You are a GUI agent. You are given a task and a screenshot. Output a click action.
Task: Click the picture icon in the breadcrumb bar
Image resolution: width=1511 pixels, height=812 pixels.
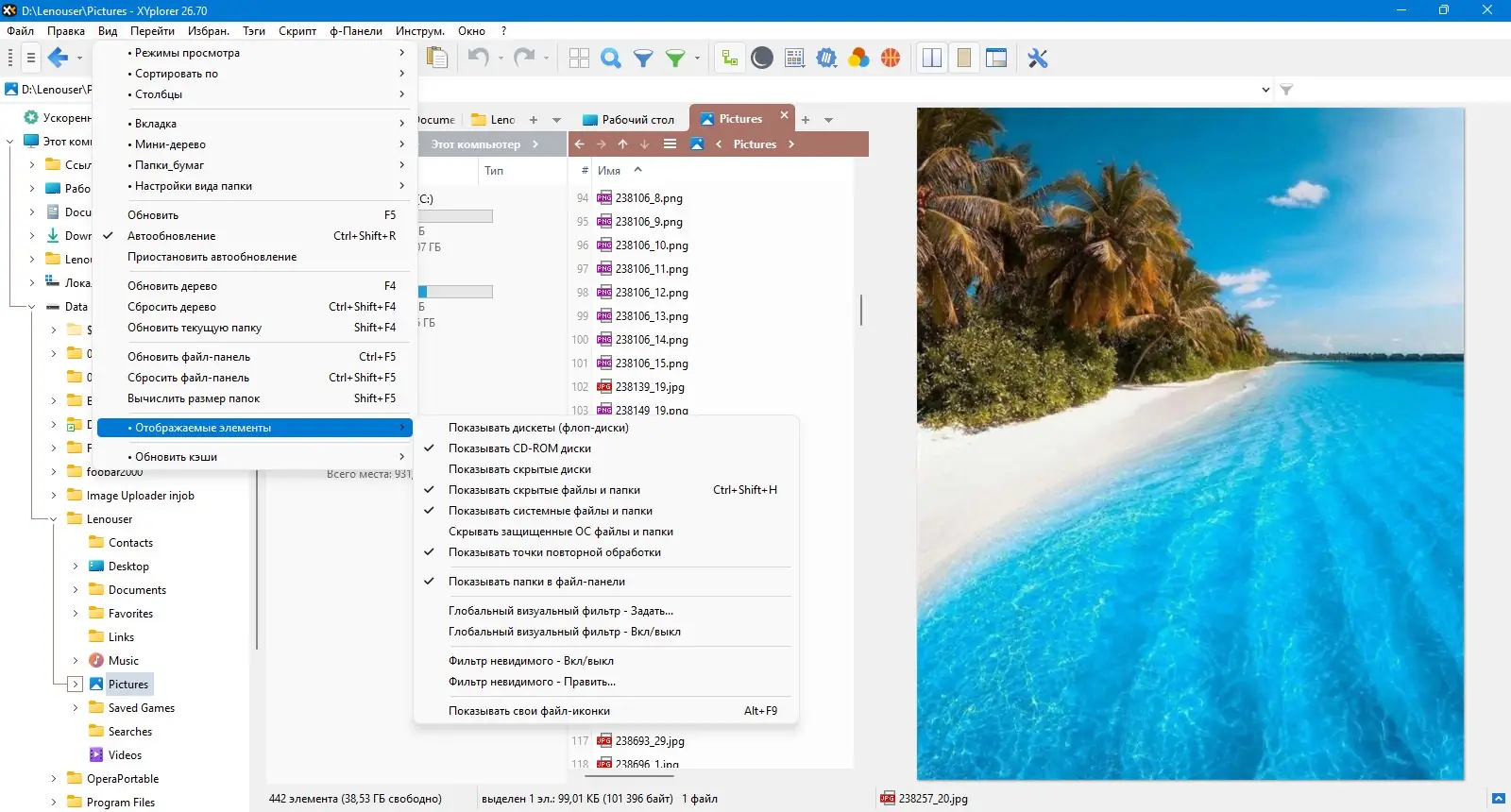697,144
